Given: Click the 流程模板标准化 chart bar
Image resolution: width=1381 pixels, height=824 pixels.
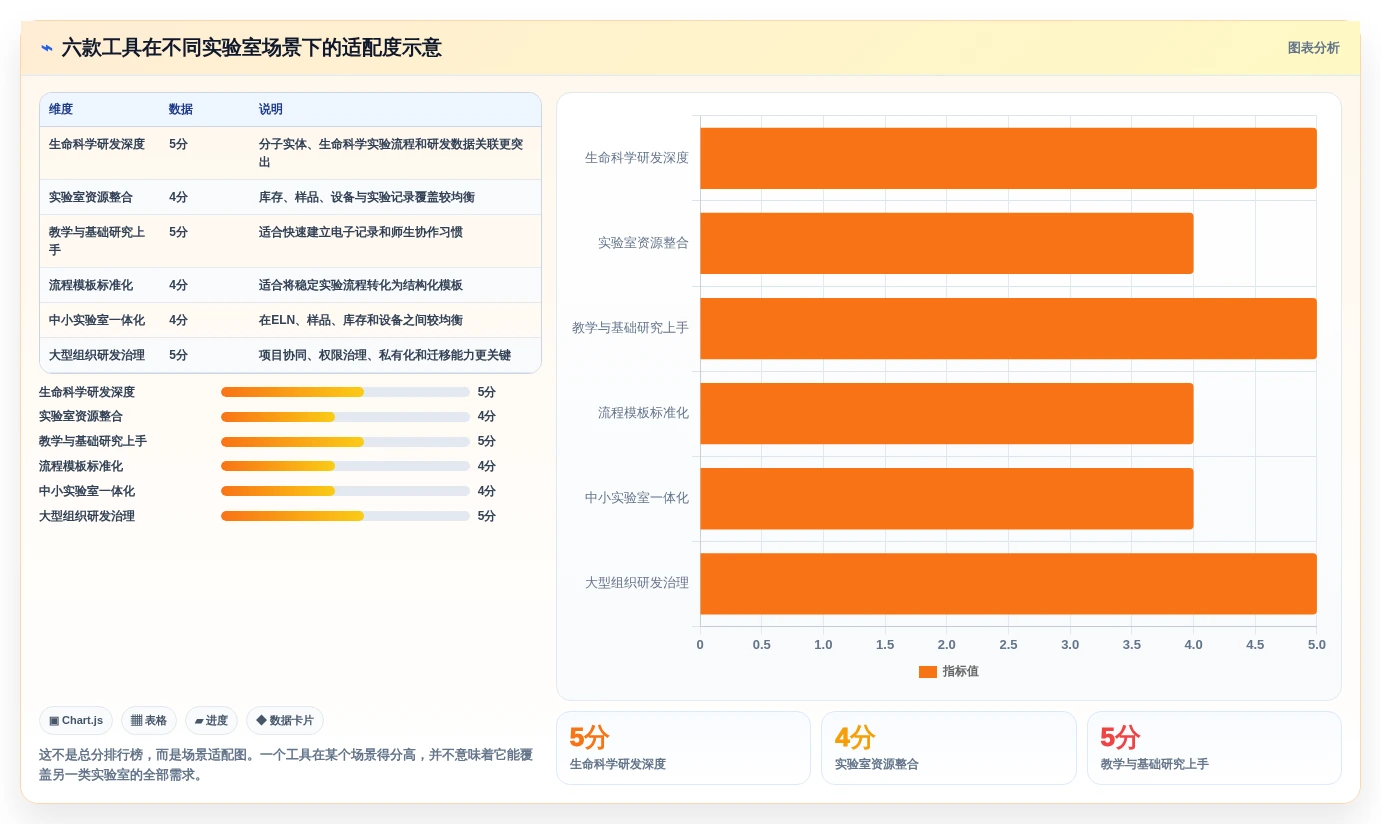Looking at the screenshot, I should tap(947, 413).
